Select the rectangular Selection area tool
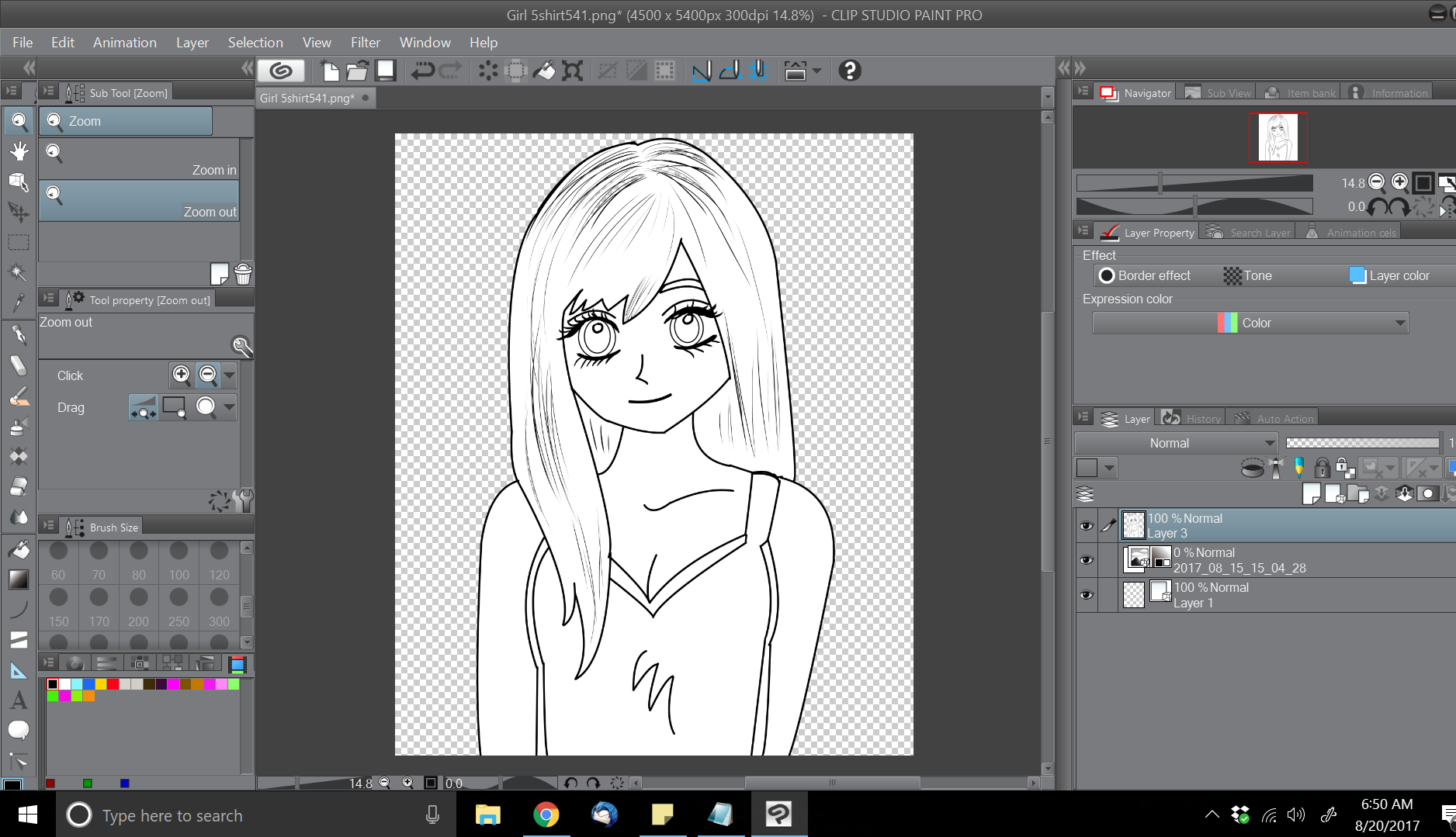Image resolution: width=1456 pixels, height=837 pixels. pos(19,242)
